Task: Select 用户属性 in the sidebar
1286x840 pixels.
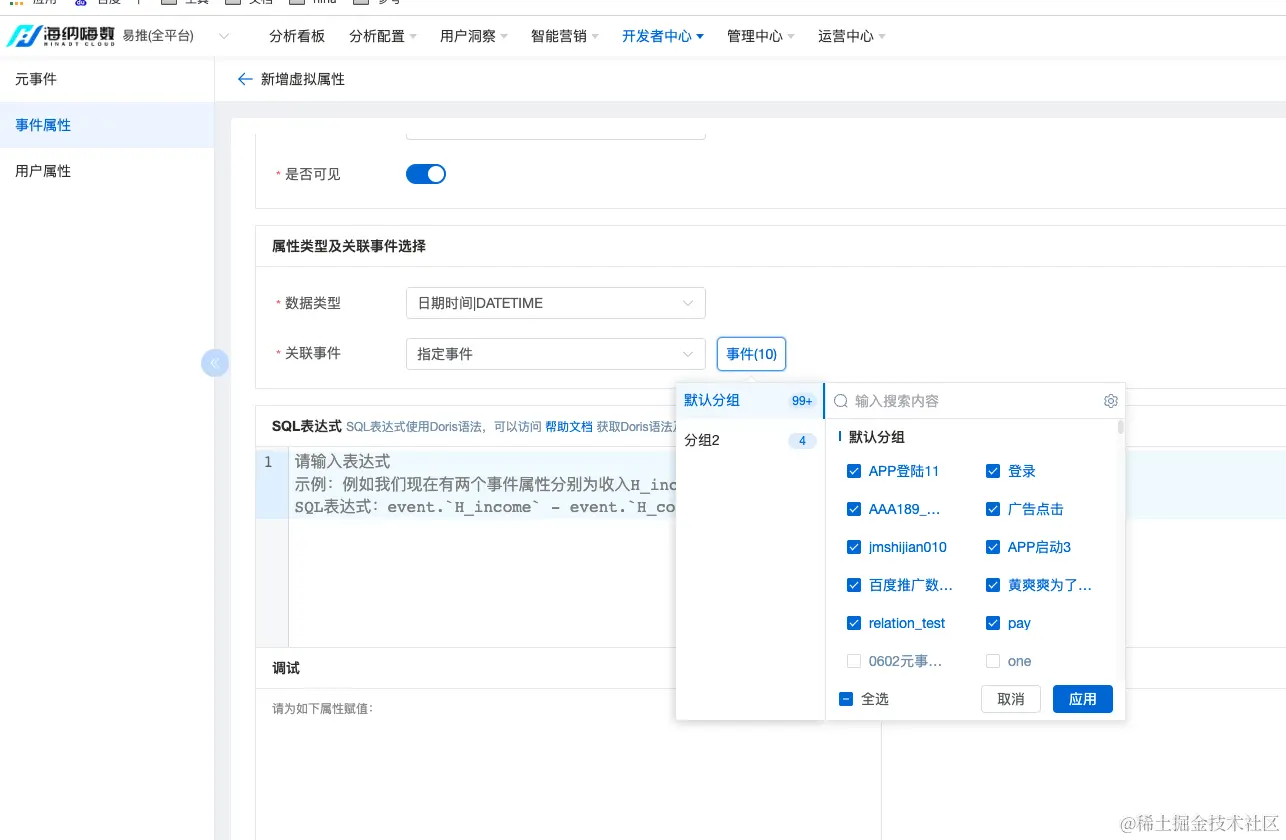Action: pyautogui.click(x=107, y=171)
